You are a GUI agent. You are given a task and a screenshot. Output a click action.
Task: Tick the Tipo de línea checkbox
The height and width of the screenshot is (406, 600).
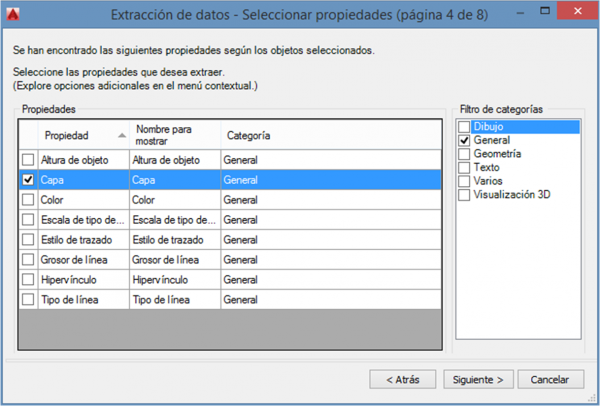28,300
